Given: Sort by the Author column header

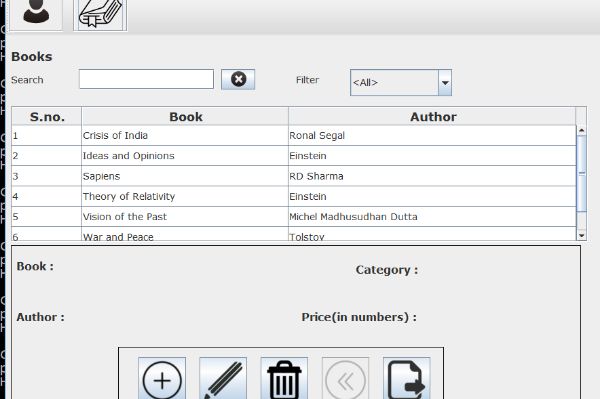Looking at the screenshot, I should [x=432, y=117].
